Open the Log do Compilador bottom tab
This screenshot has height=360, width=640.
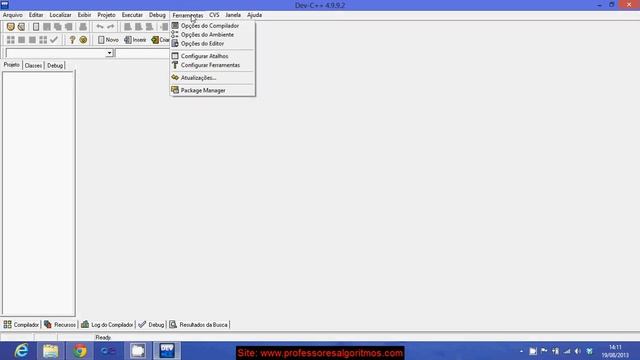pos(107,325)
